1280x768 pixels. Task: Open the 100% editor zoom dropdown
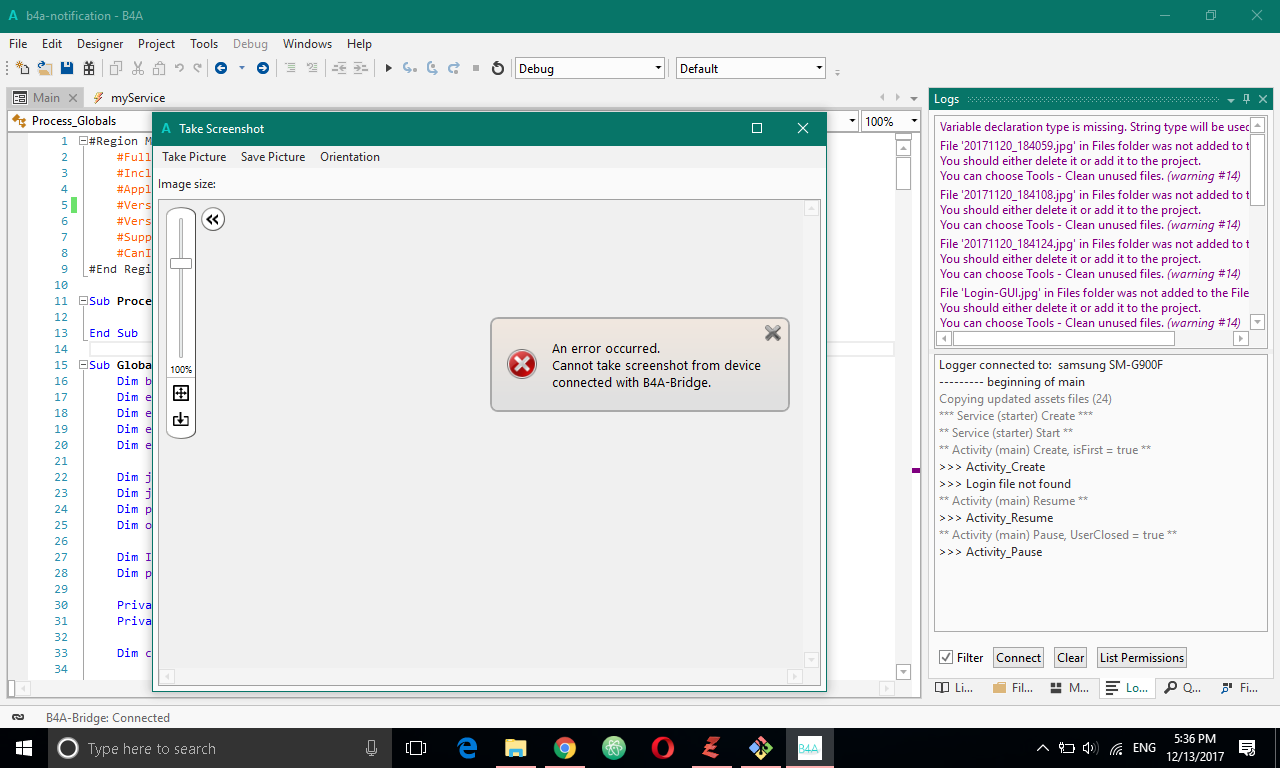890,121
